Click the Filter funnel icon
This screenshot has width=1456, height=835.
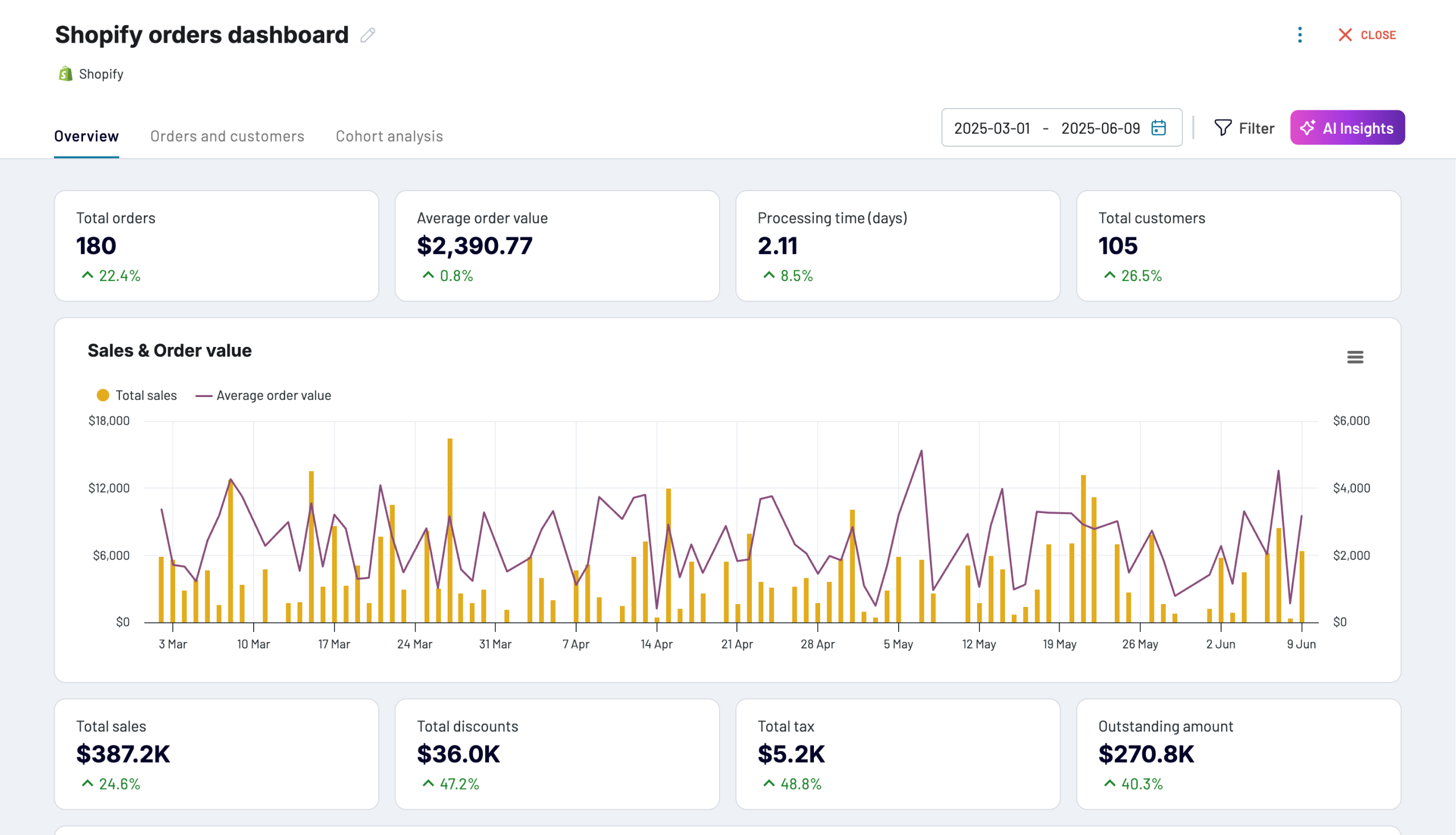tap(1225, 127)
